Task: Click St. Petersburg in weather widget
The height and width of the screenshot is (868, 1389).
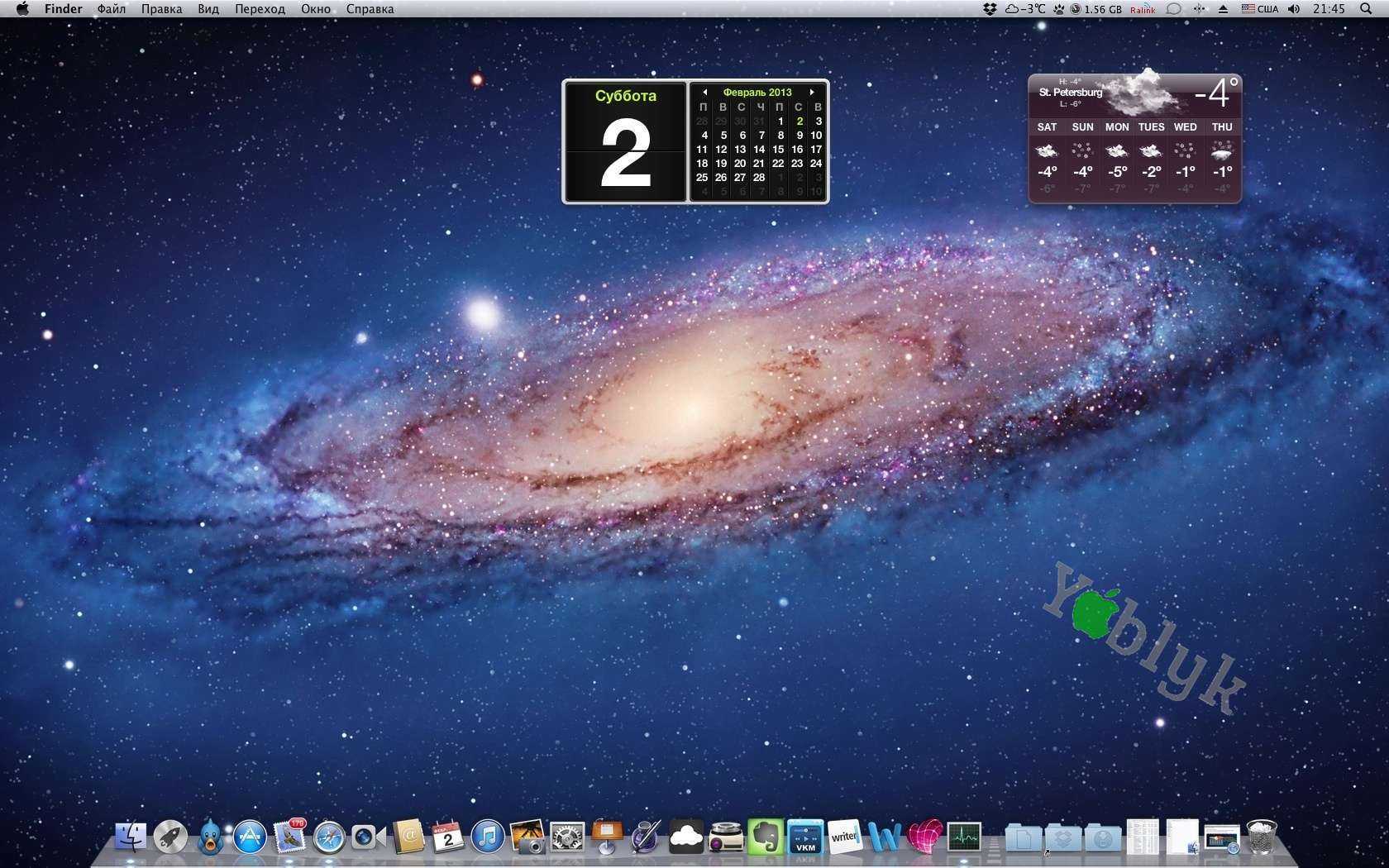Action: click(1071, 93)
